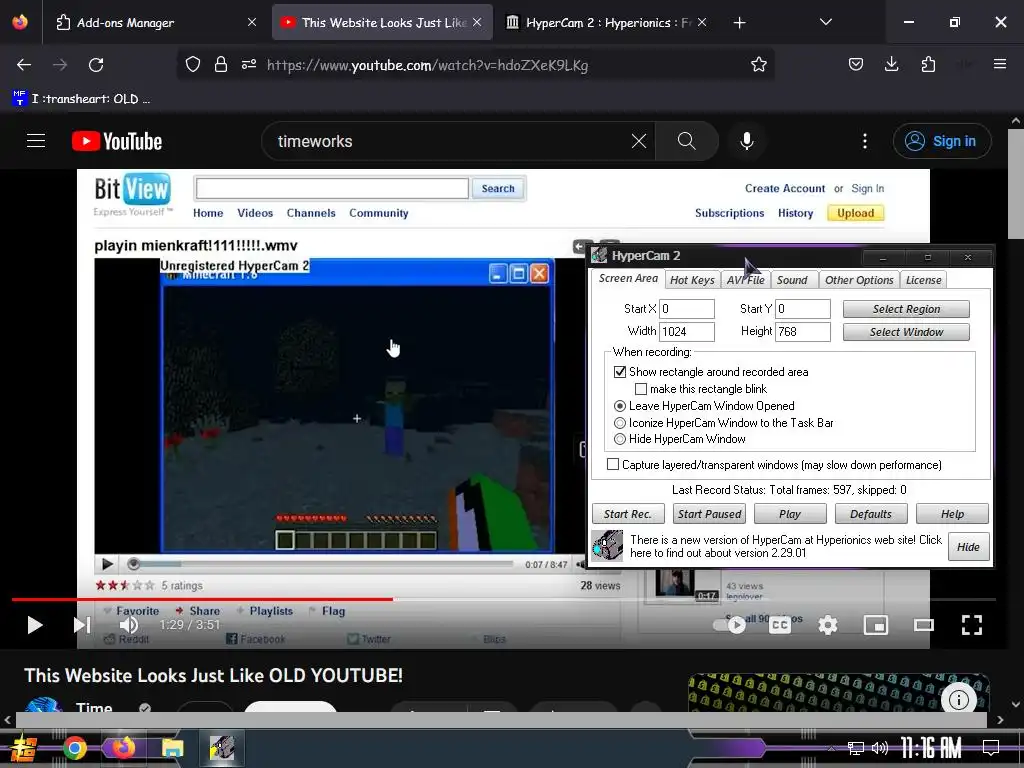View site security lock information
The height and width of the screenshot is (768, 1024).
click(x=221, y=65)
